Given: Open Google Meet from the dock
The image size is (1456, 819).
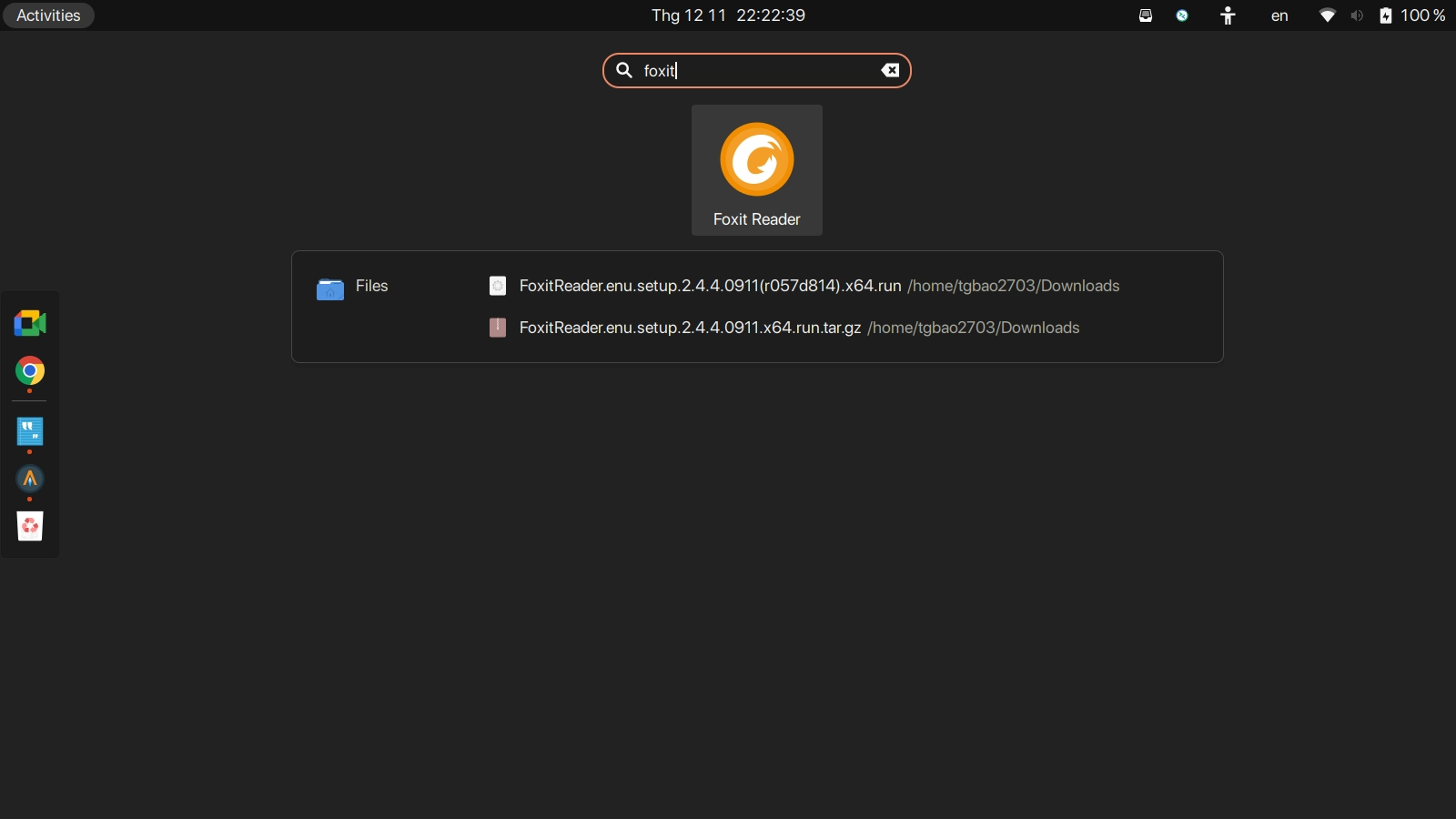Looking at the screenshot, I should 30,323.
